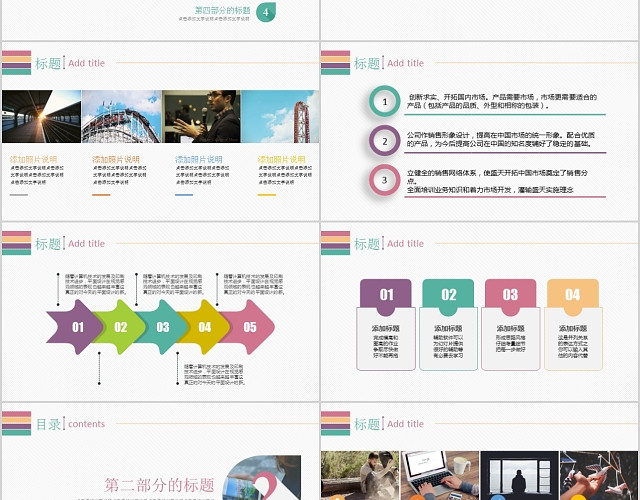Open the train station platform photo
Screen dimensions: 640x500
[x=42, y=116]
